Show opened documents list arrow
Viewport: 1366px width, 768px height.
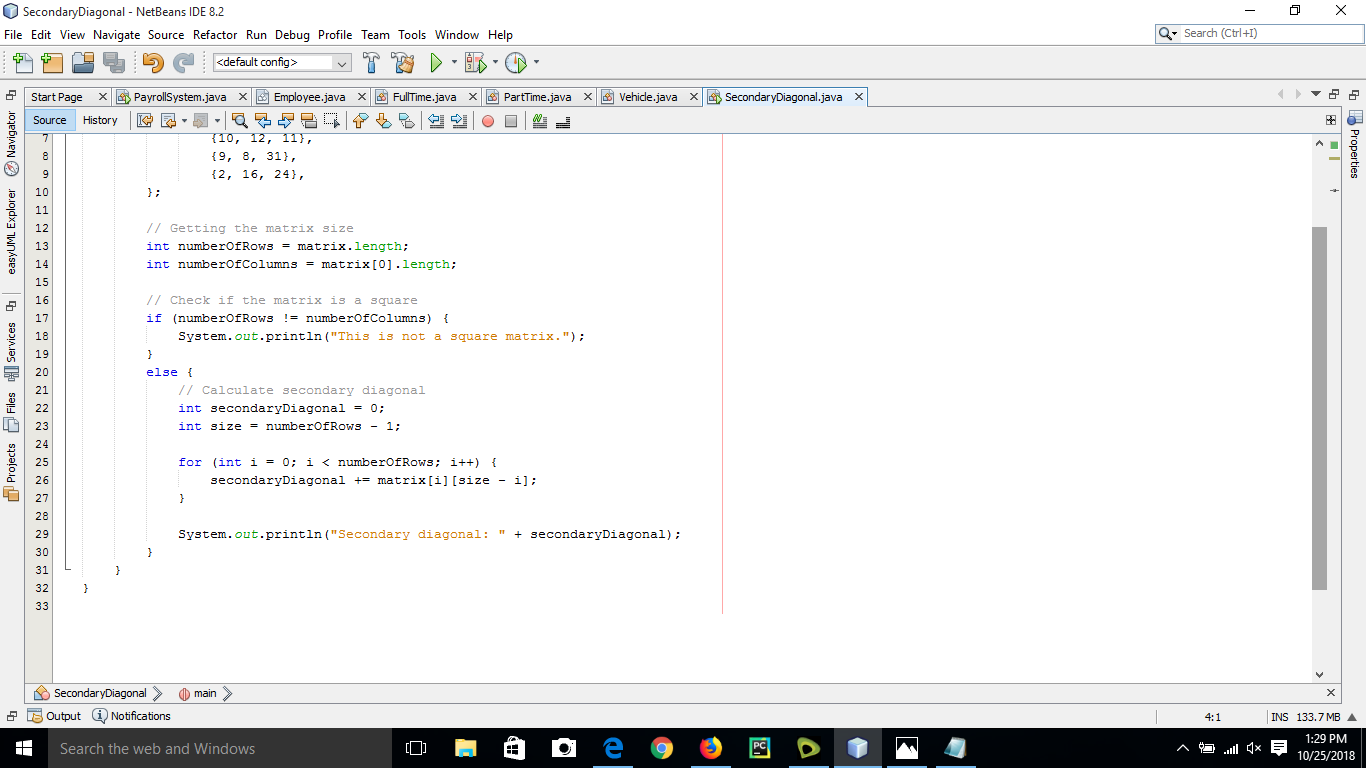[x=1316, y=96]
